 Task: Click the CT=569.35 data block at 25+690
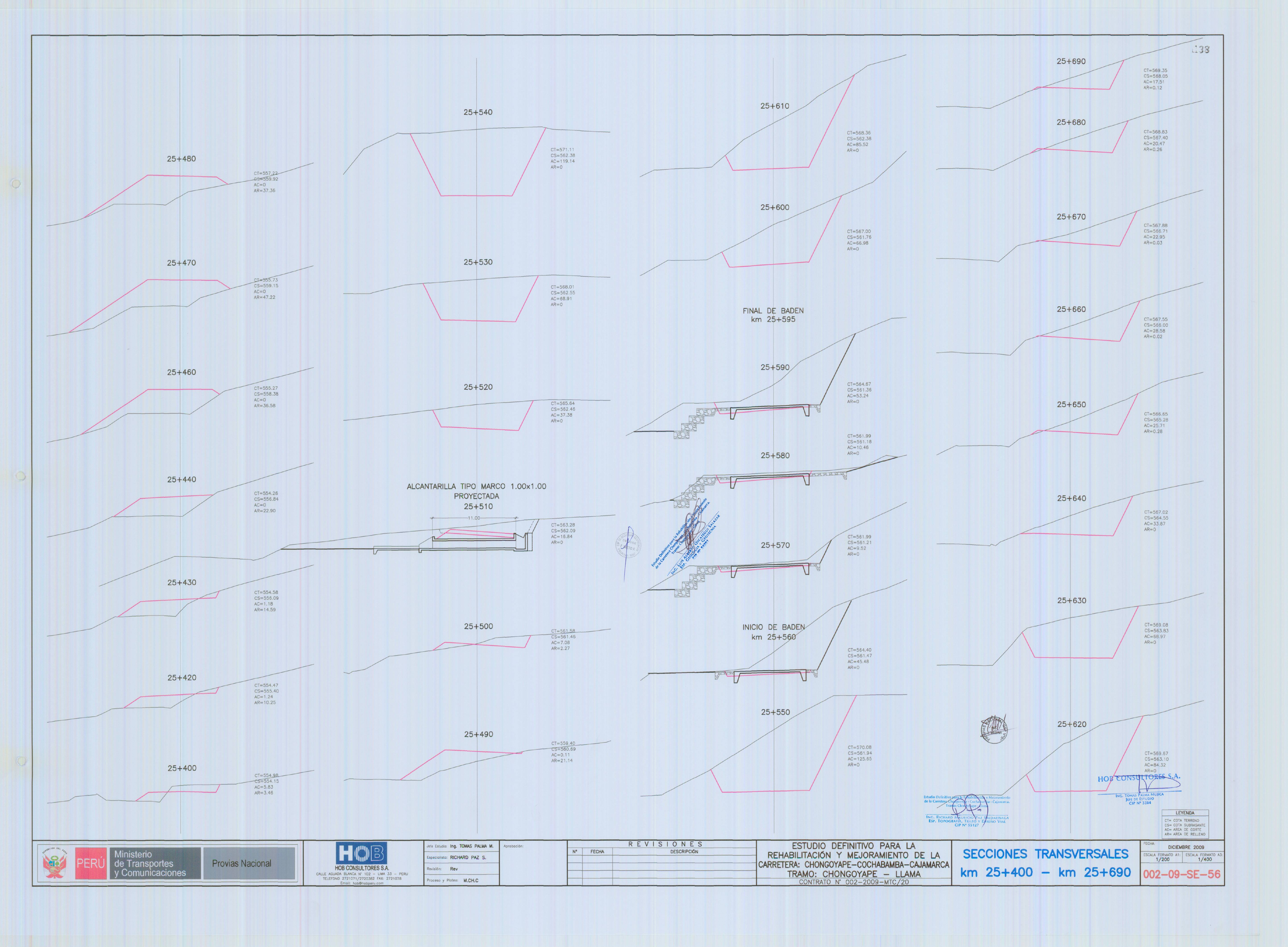pyautogui.click(x=1155, y=79)
